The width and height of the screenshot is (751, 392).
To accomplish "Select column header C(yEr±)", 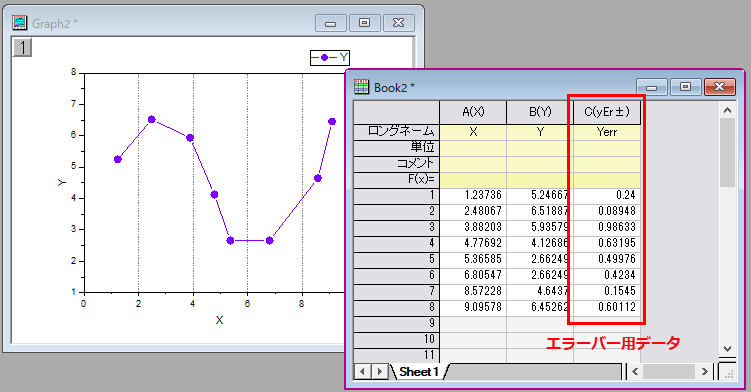I will pos(607,112).
